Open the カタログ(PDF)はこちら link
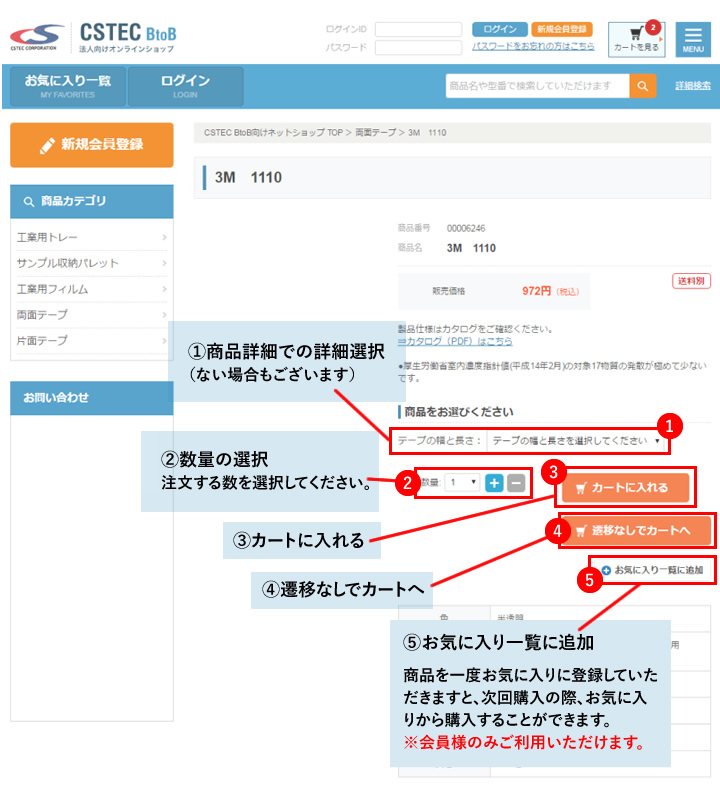The image size is (720, 787). tap(455, 341)
